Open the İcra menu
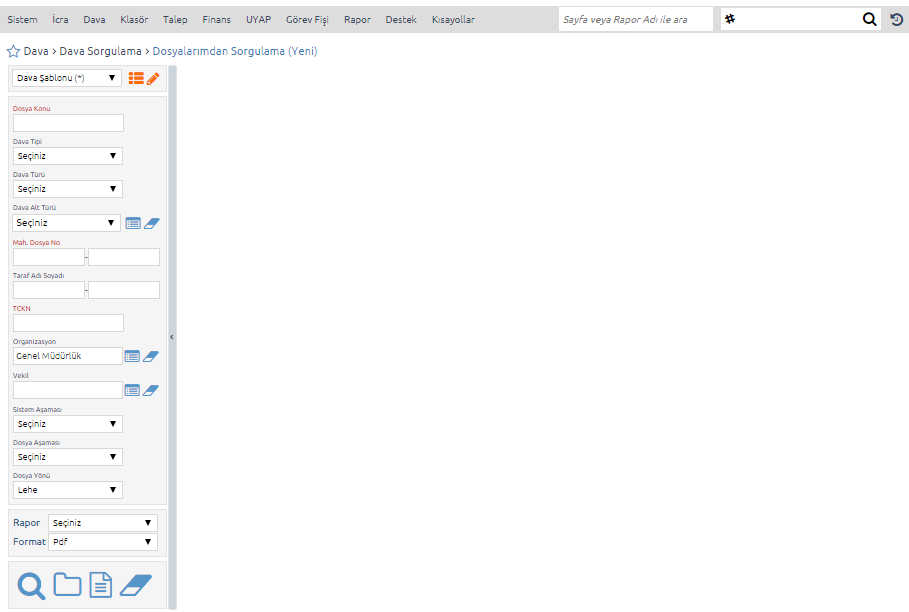This screenshot has width=909, height=612. coord(60,20)
